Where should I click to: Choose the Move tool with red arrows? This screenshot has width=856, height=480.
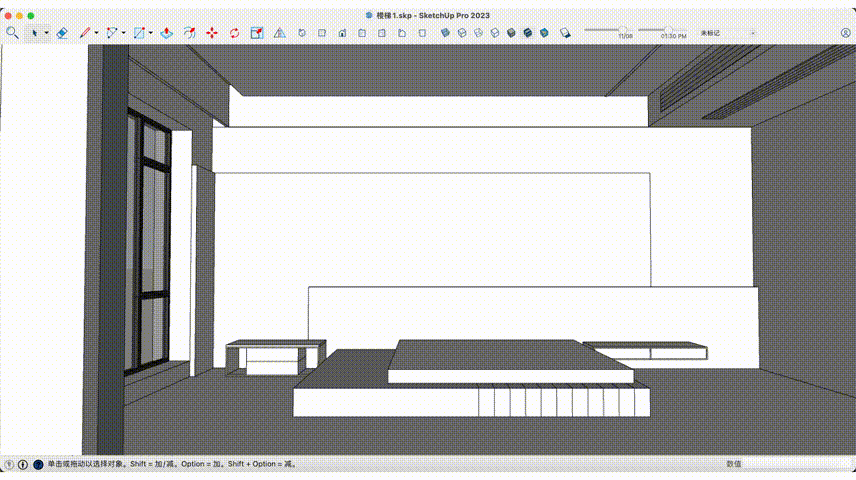click(x=212, y=33)
